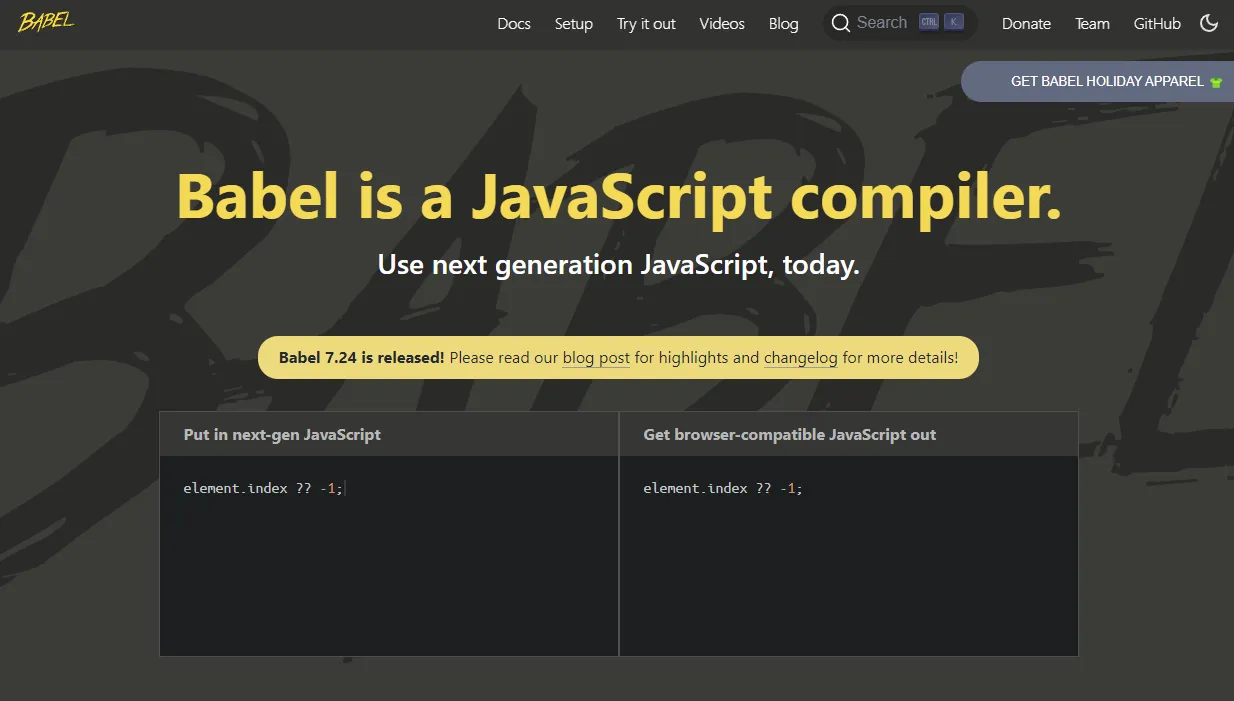The height and width of the screenshot is (701, 1234).
Task: Open the Blog link in navbar
Action: coord(784,24)
